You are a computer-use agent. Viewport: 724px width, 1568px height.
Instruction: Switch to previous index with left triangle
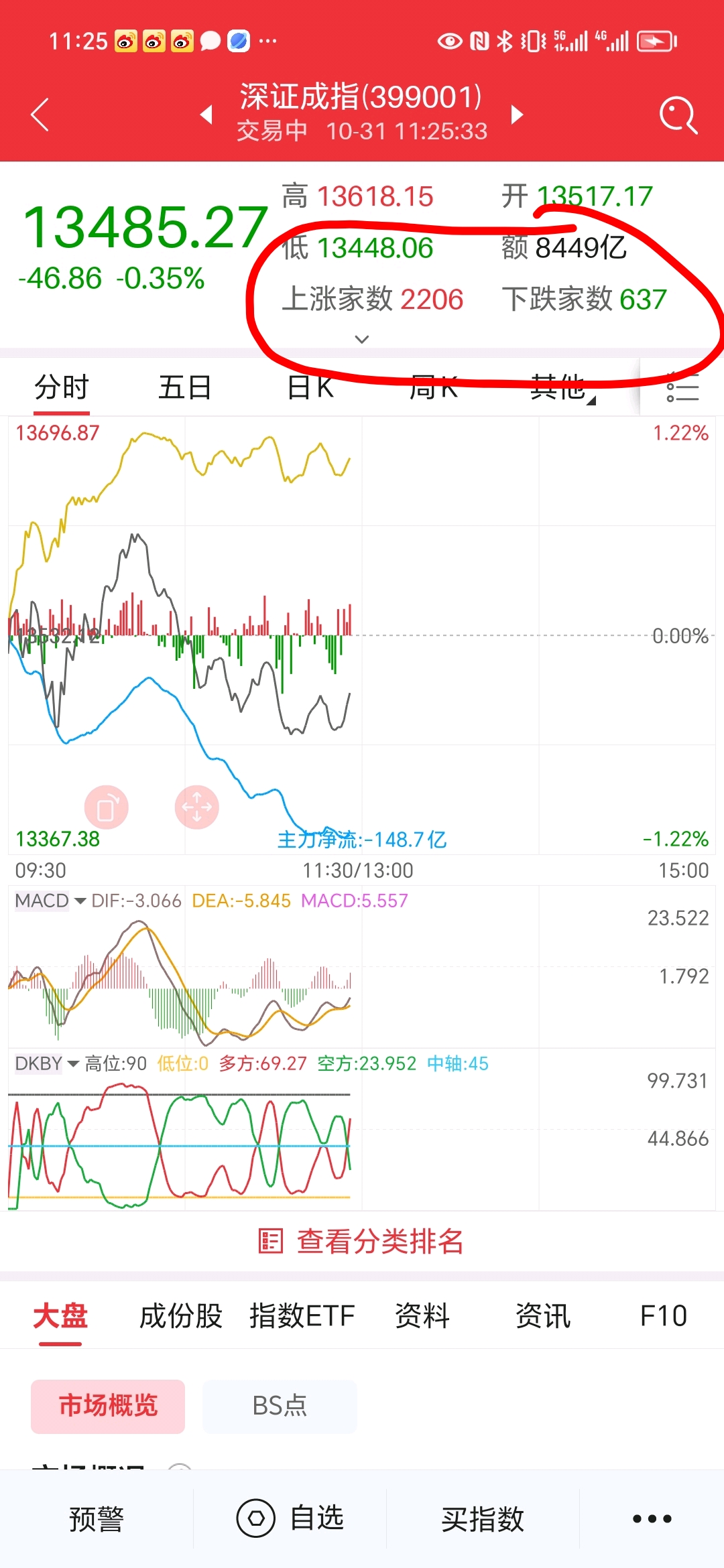[x=206, y=115]
